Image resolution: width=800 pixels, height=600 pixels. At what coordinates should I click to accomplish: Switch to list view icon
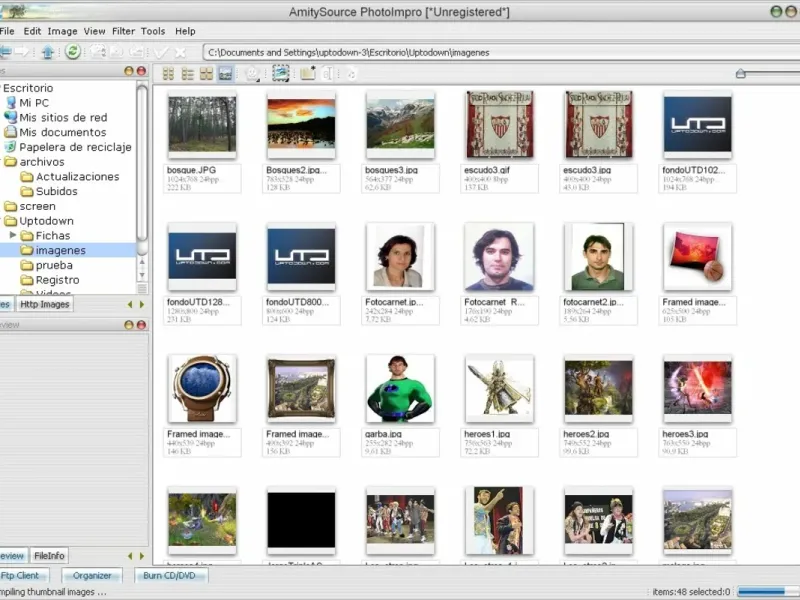tap(187, 73)
